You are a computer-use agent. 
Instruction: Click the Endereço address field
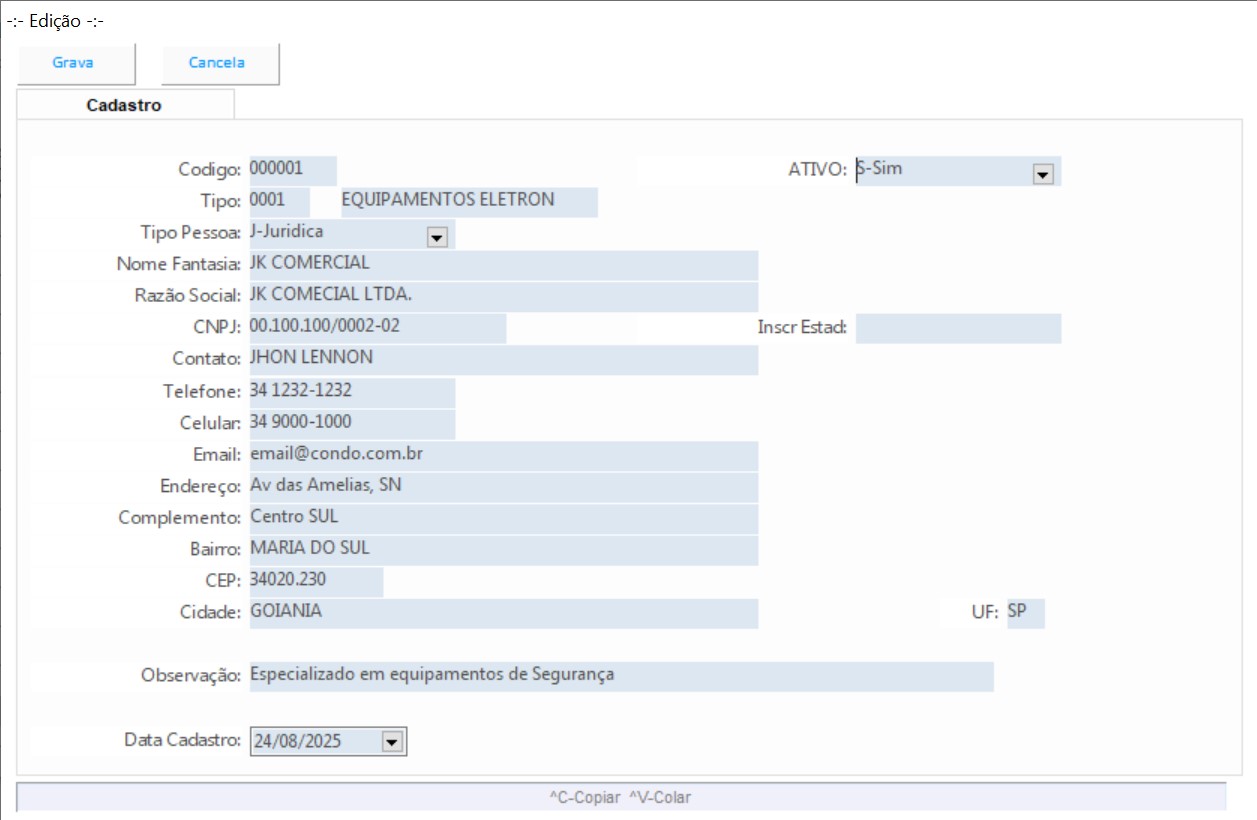pyautogui.click(x=502, y=487)
